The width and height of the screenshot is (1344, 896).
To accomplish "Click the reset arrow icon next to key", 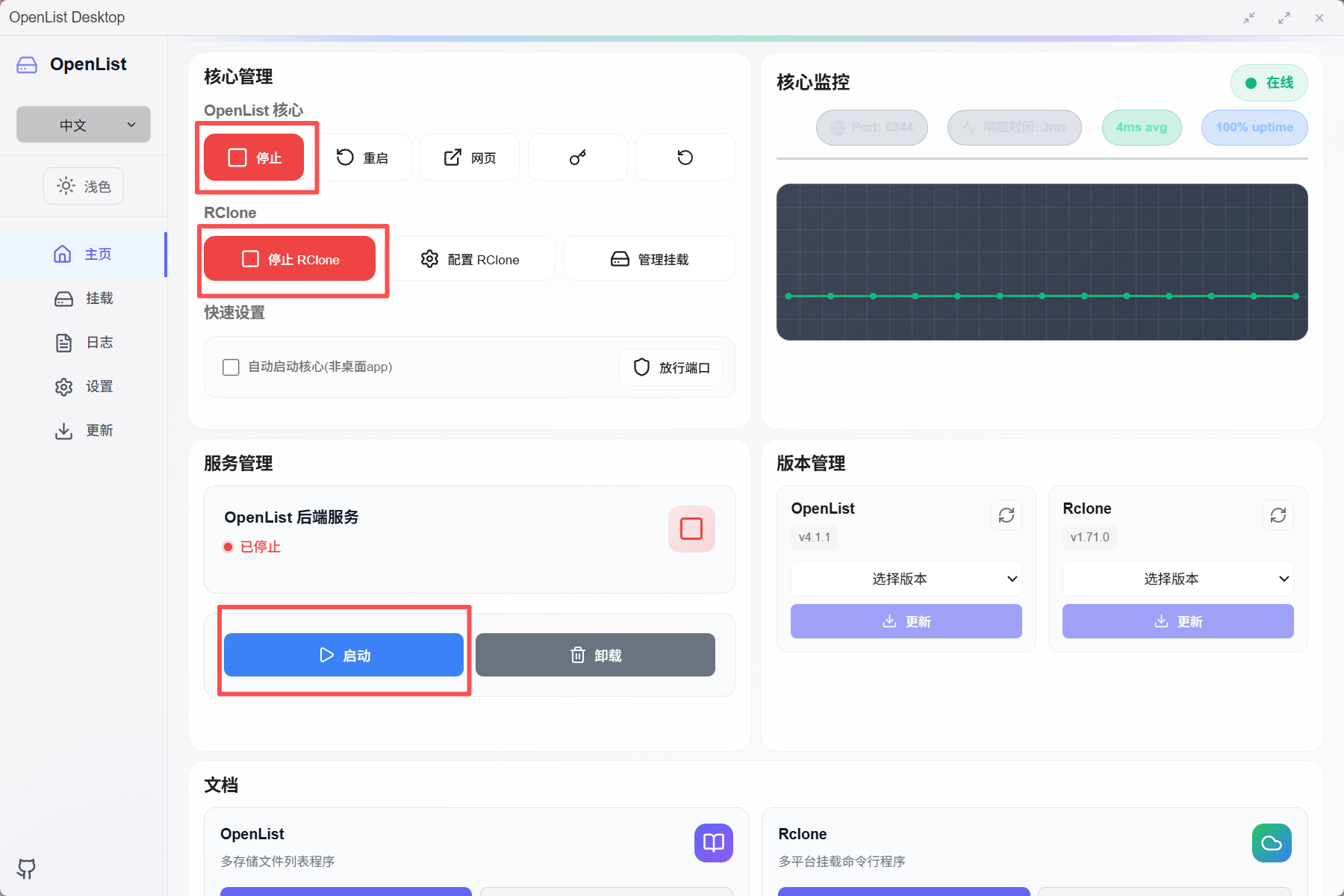I will tap(685, 158).
